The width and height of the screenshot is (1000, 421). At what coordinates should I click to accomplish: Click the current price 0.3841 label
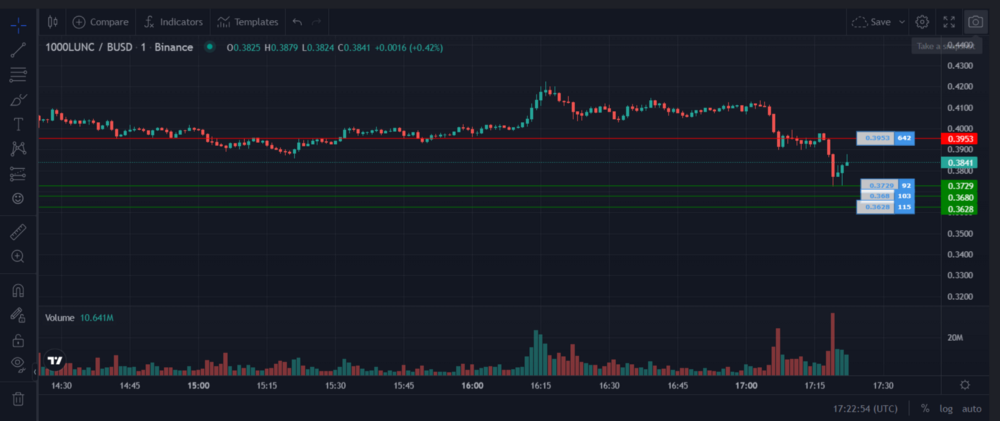[959, 163]
